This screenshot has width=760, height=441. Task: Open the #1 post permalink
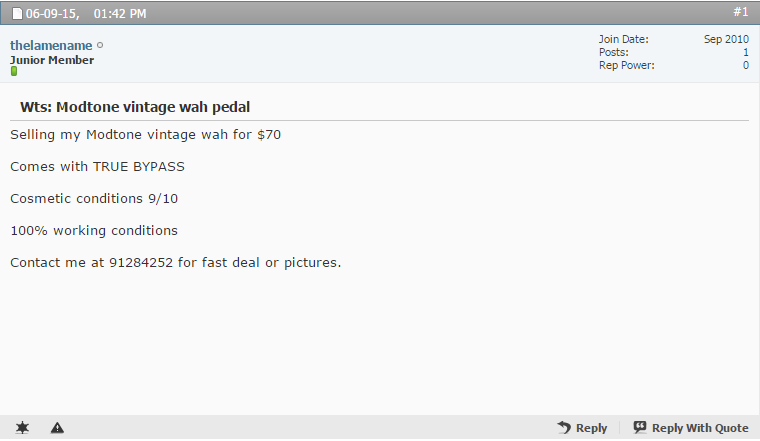[x=740, y=12]
